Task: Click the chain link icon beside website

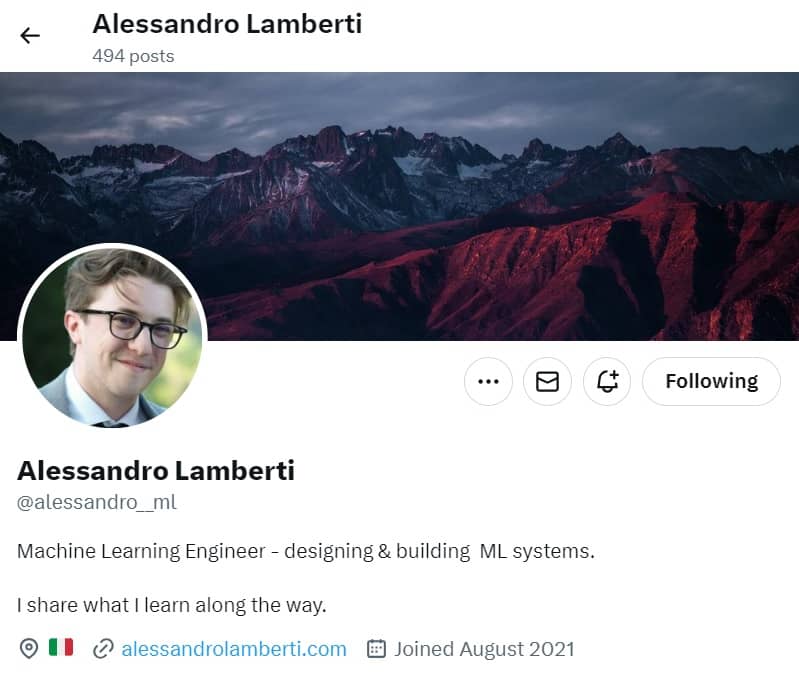Action: coord(103,649)
